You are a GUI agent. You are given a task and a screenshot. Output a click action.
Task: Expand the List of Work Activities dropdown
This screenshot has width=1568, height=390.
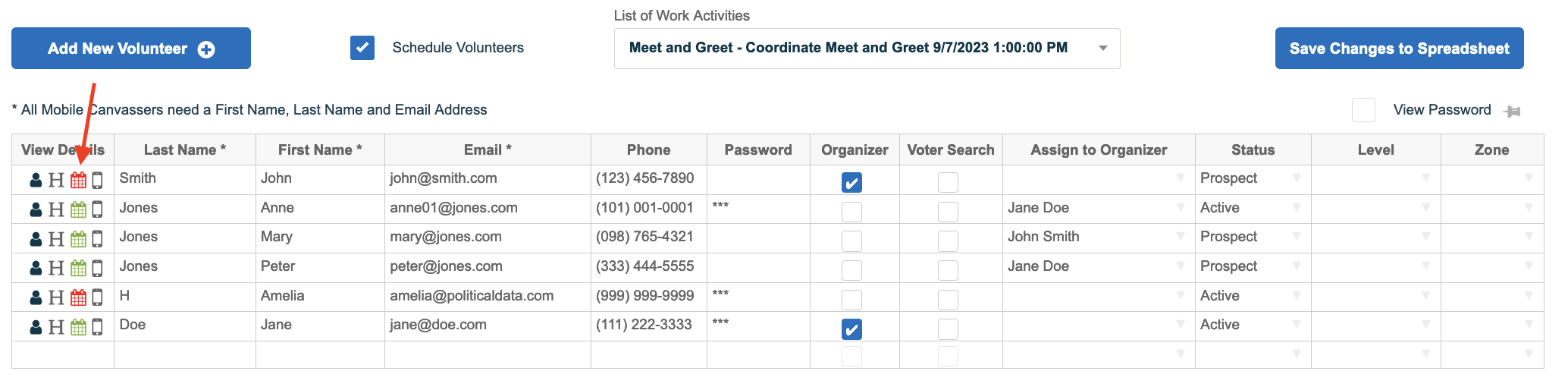[867, 49]
